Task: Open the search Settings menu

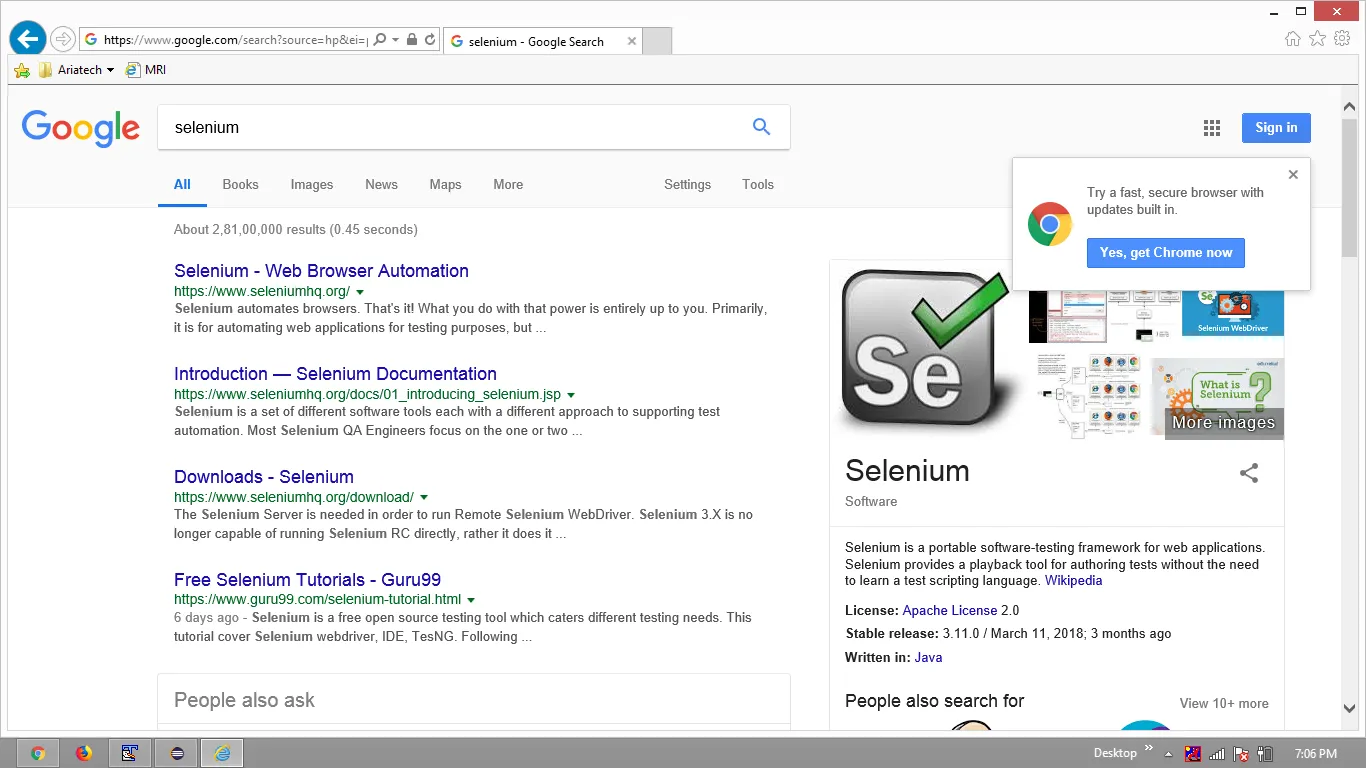Action: 687,185
